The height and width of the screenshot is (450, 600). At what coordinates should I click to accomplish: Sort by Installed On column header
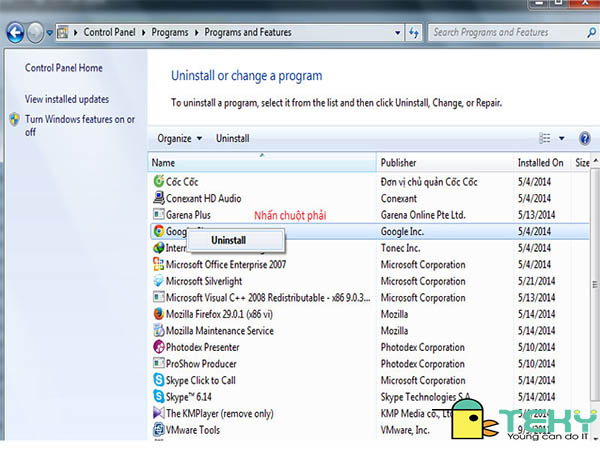coord(542,163)
